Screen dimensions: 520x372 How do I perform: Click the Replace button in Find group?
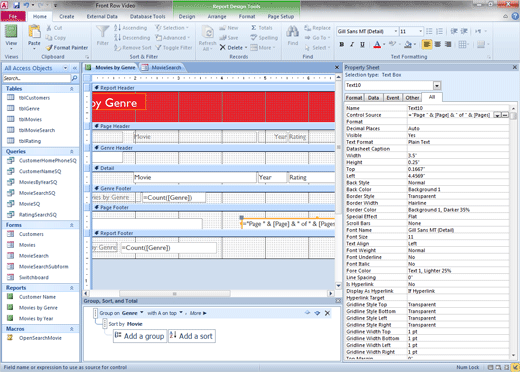click(317, 28)
